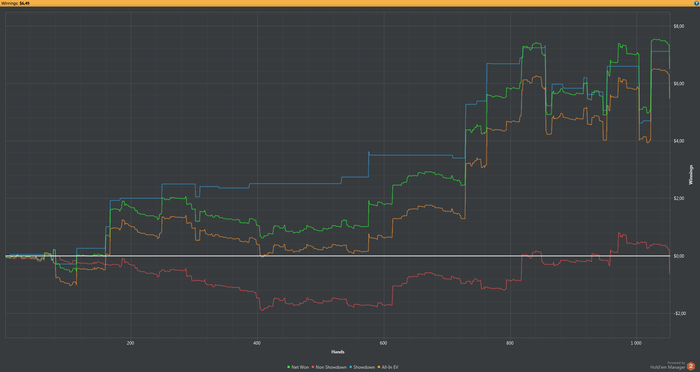Click the 1 000 hands axis label
700x372 pixels.
pos(636,343)
